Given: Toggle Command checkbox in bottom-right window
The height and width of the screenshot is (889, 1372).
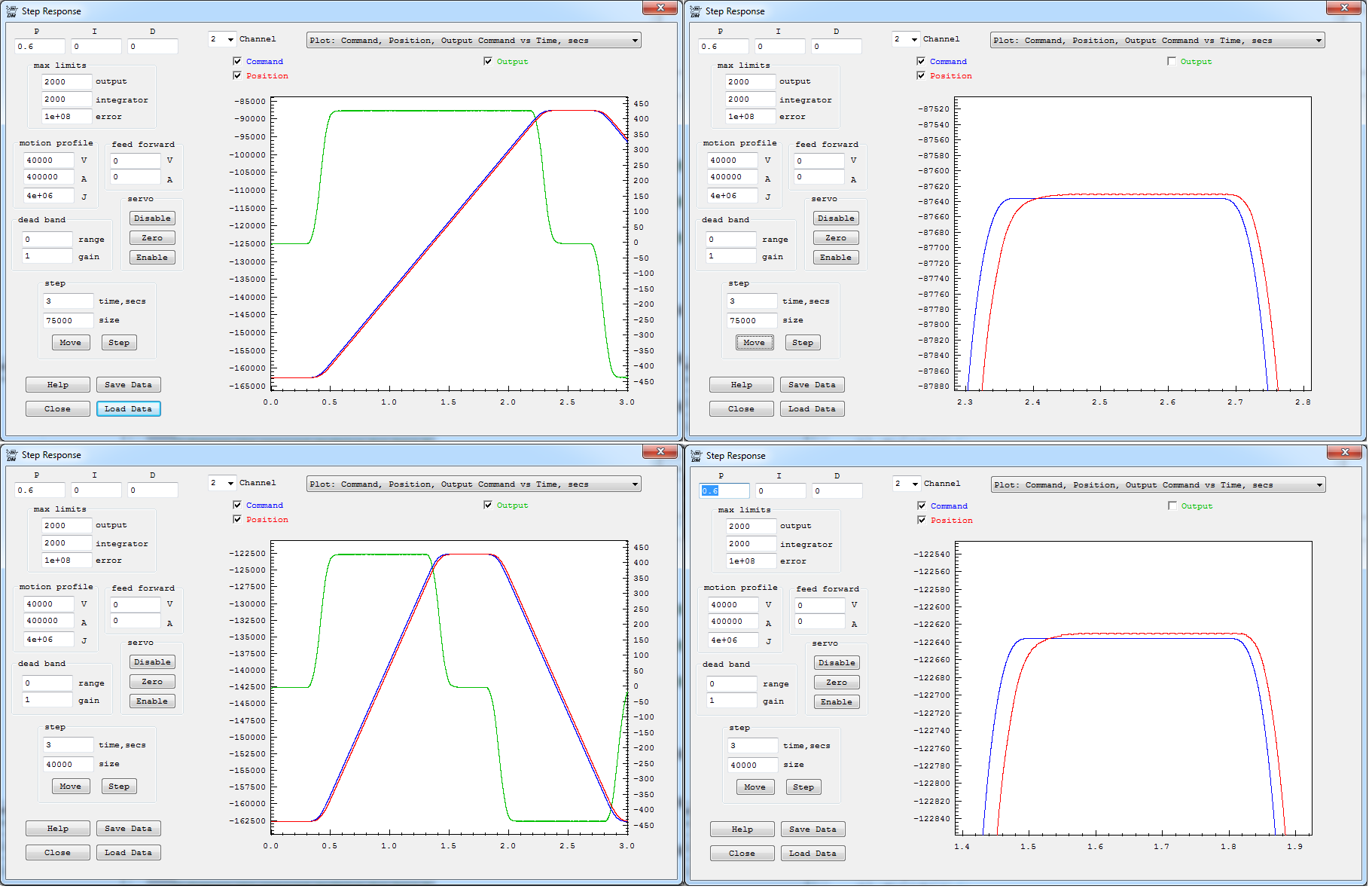Looking at the screenshot, I should [922, 506].
